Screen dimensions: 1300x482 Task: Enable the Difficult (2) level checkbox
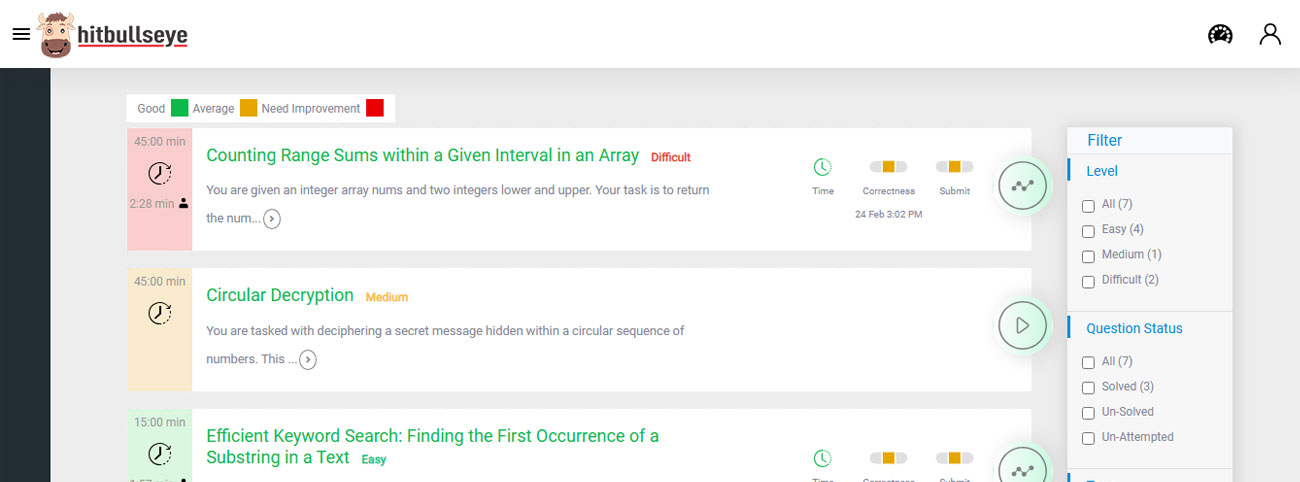click(1088, 282)
